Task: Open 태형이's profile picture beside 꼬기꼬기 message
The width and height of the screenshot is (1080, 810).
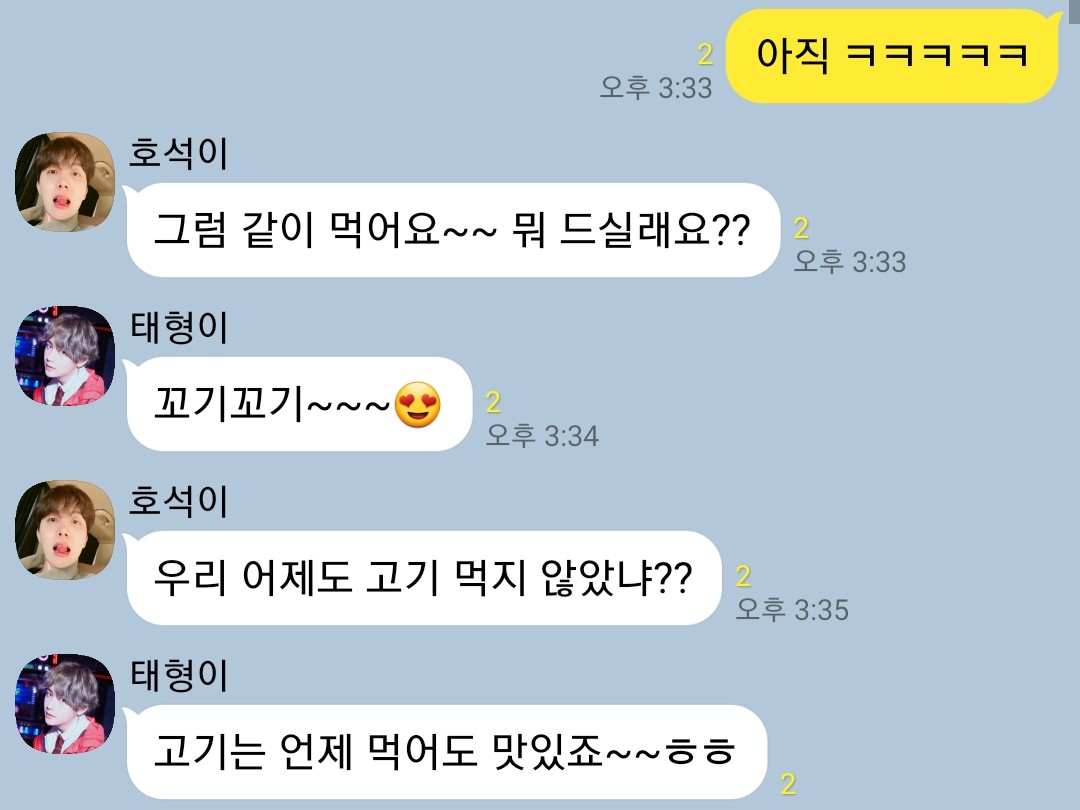Action: click(x=65, y=355)
